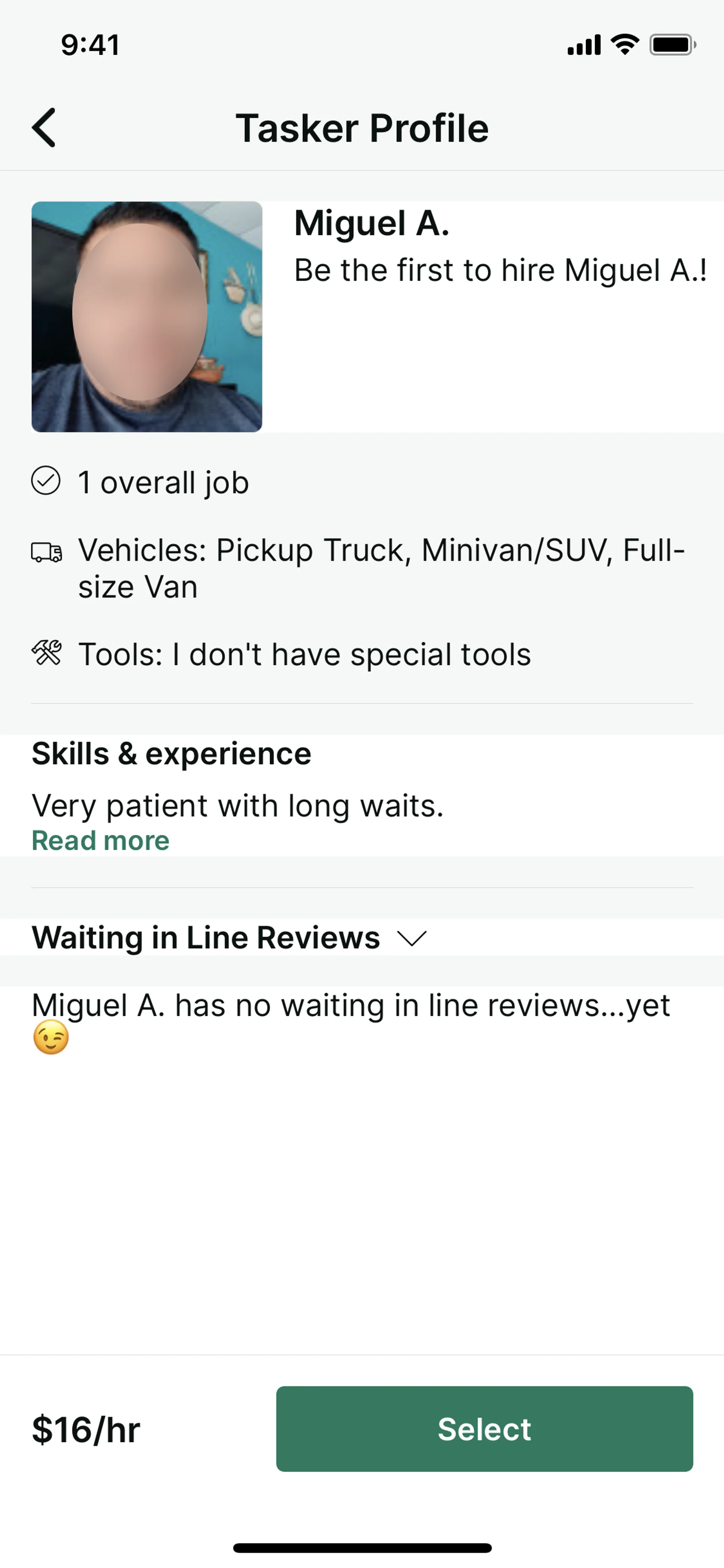724x1568 pixels.
Task: Tap the 9:41 clock in status bar
Action: point(90,45)
